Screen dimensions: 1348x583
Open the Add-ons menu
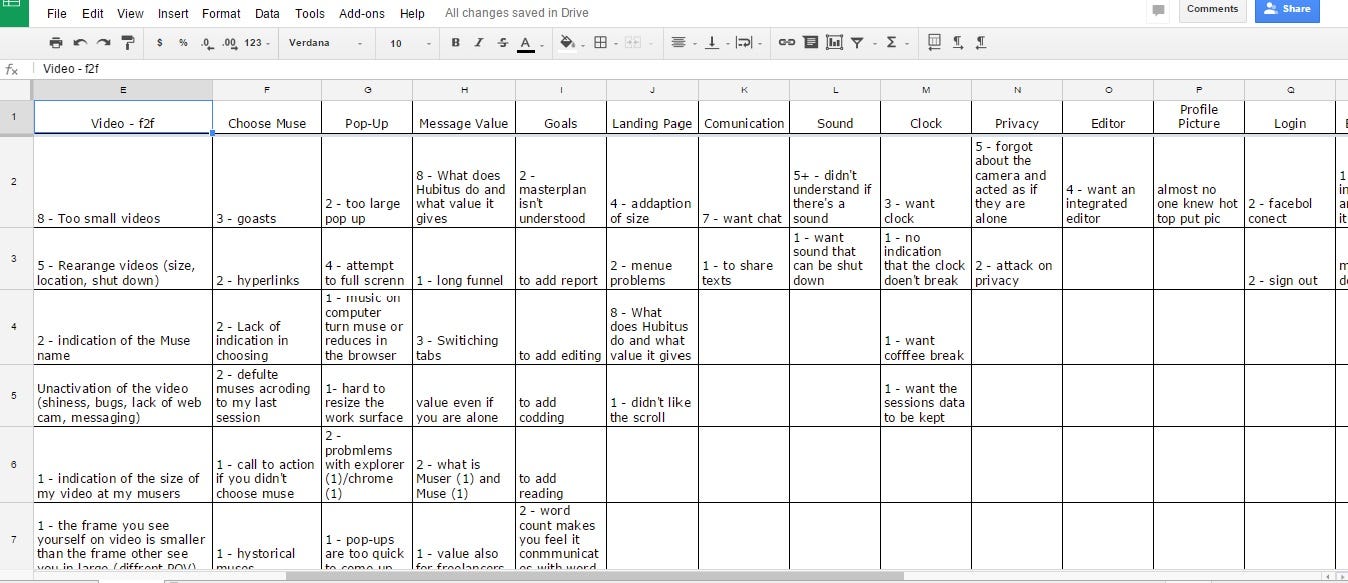click(361, 14)
